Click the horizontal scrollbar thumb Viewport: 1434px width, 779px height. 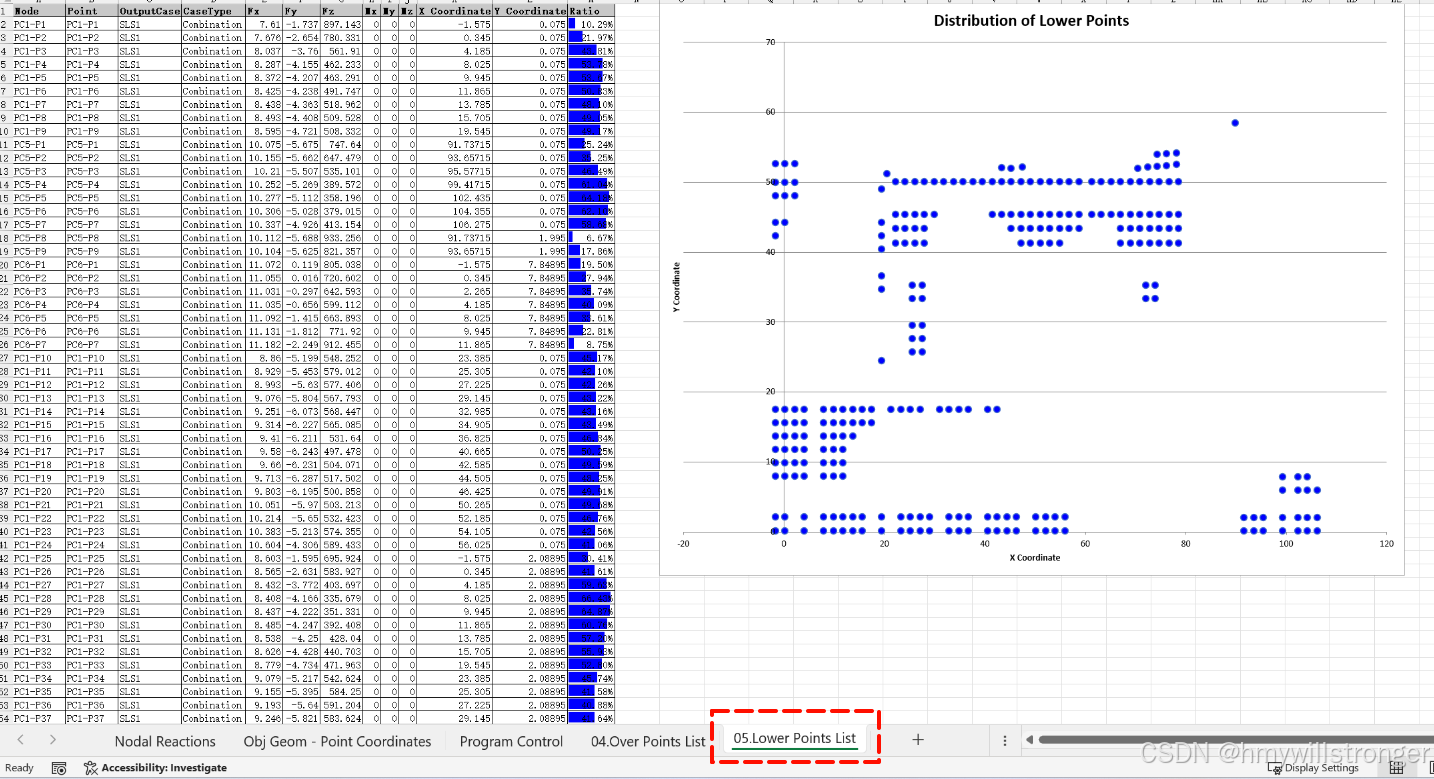(x=1235, y=740)
